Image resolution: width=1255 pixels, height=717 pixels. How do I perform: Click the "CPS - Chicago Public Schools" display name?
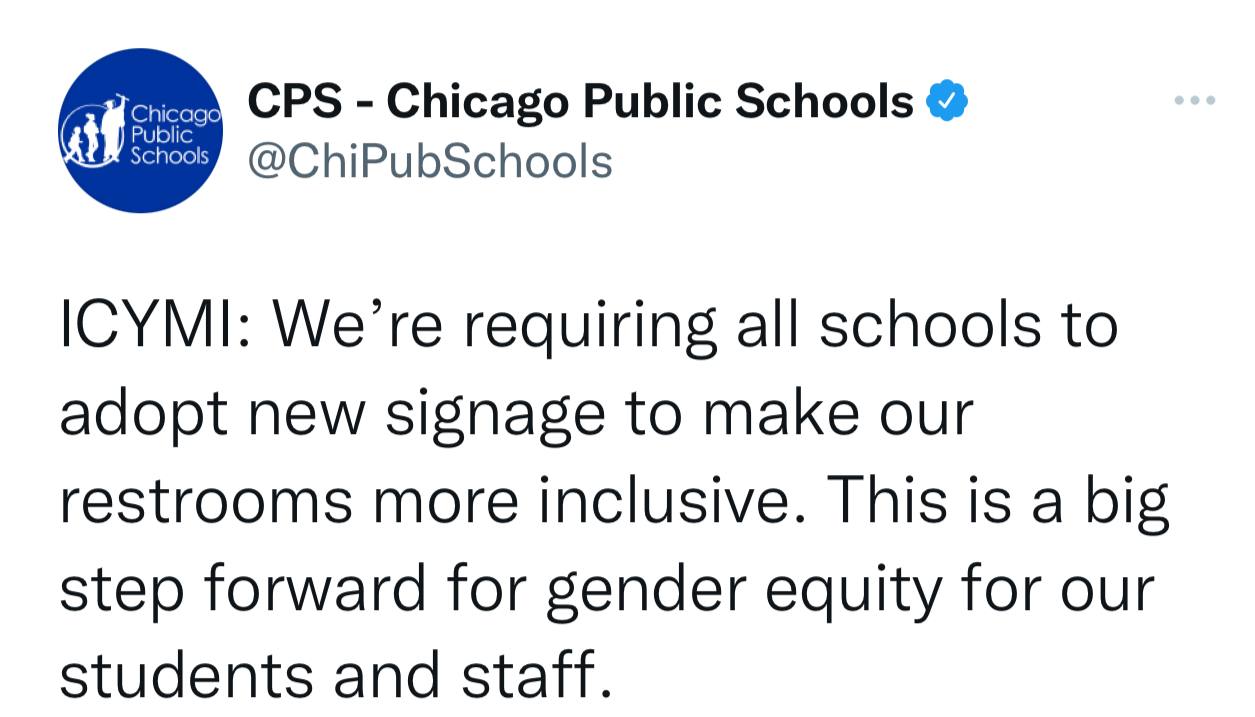click(580, 101)
